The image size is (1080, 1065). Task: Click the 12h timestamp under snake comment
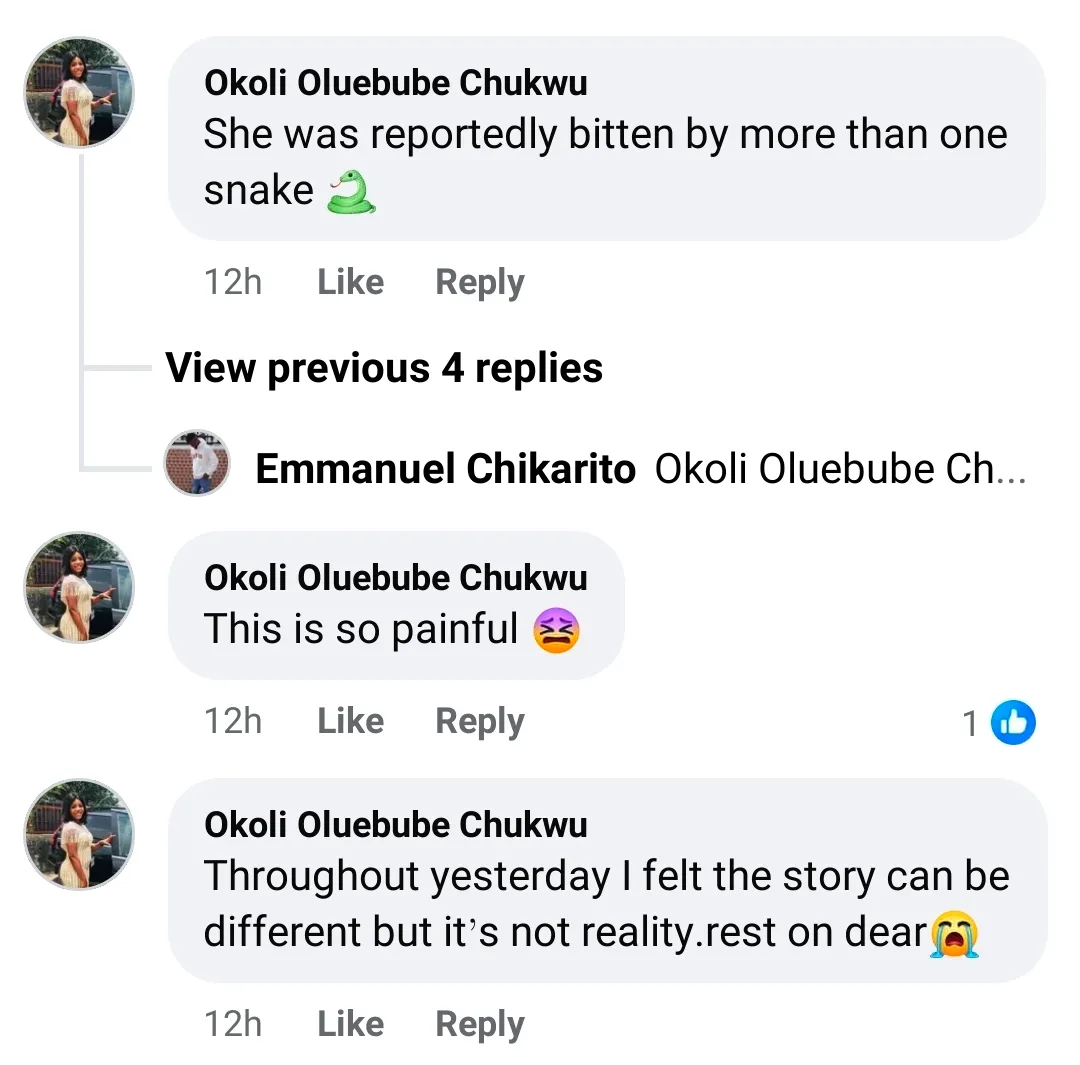[233, 282]
